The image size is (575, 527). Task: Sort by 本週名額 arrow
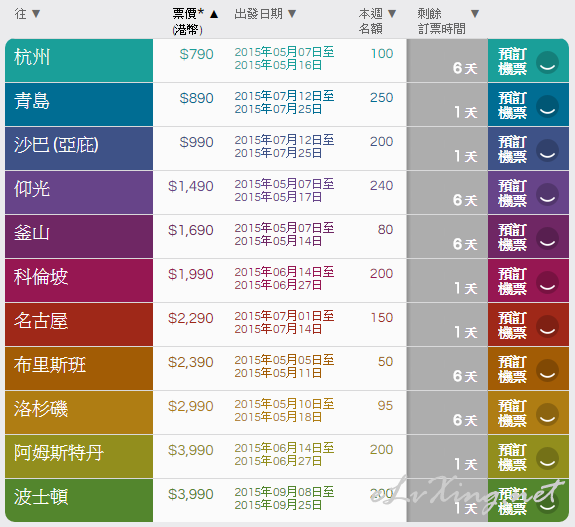pos(392,14)
